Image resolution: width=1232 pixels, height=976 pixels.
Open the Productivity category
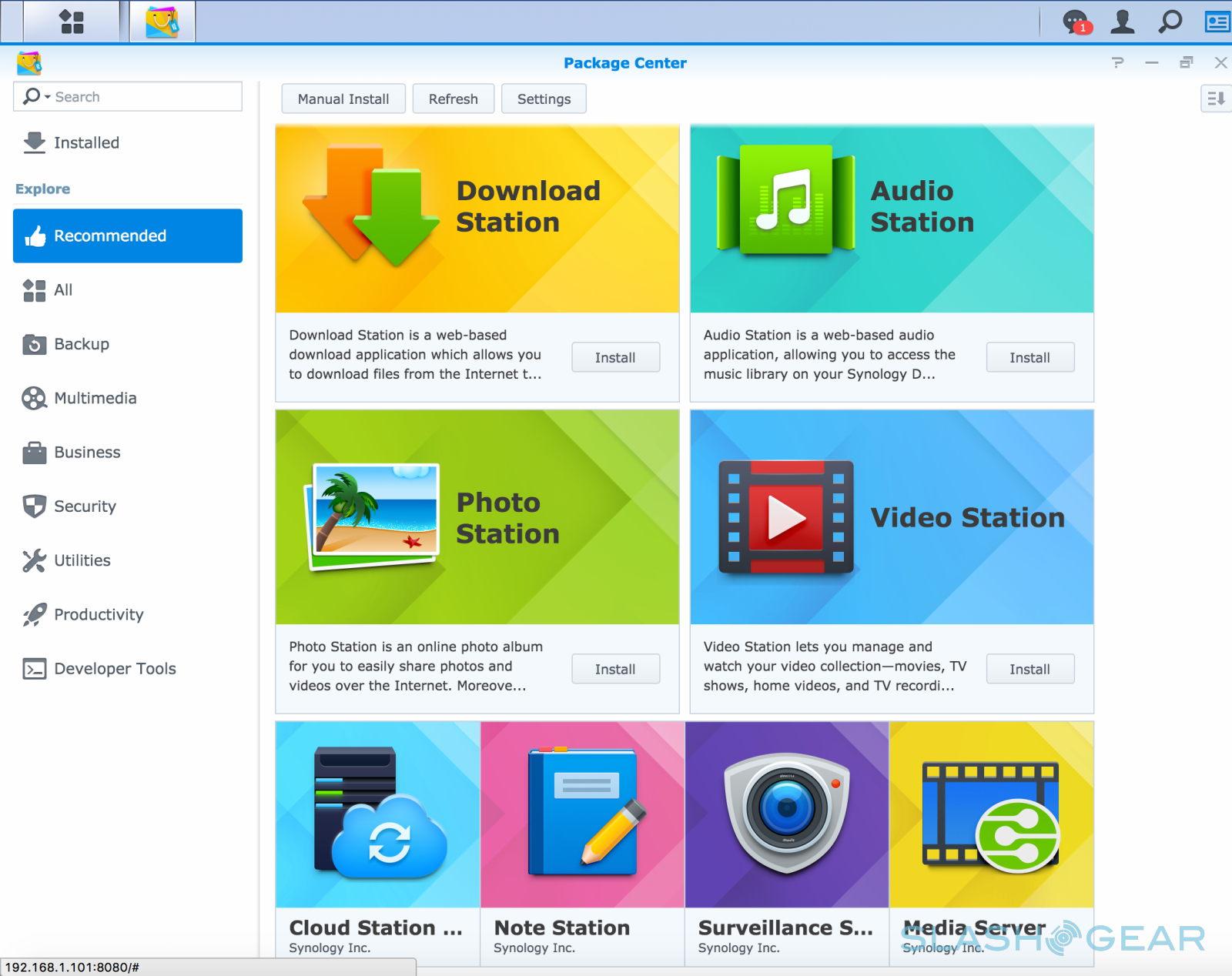[x=128, y=614]
